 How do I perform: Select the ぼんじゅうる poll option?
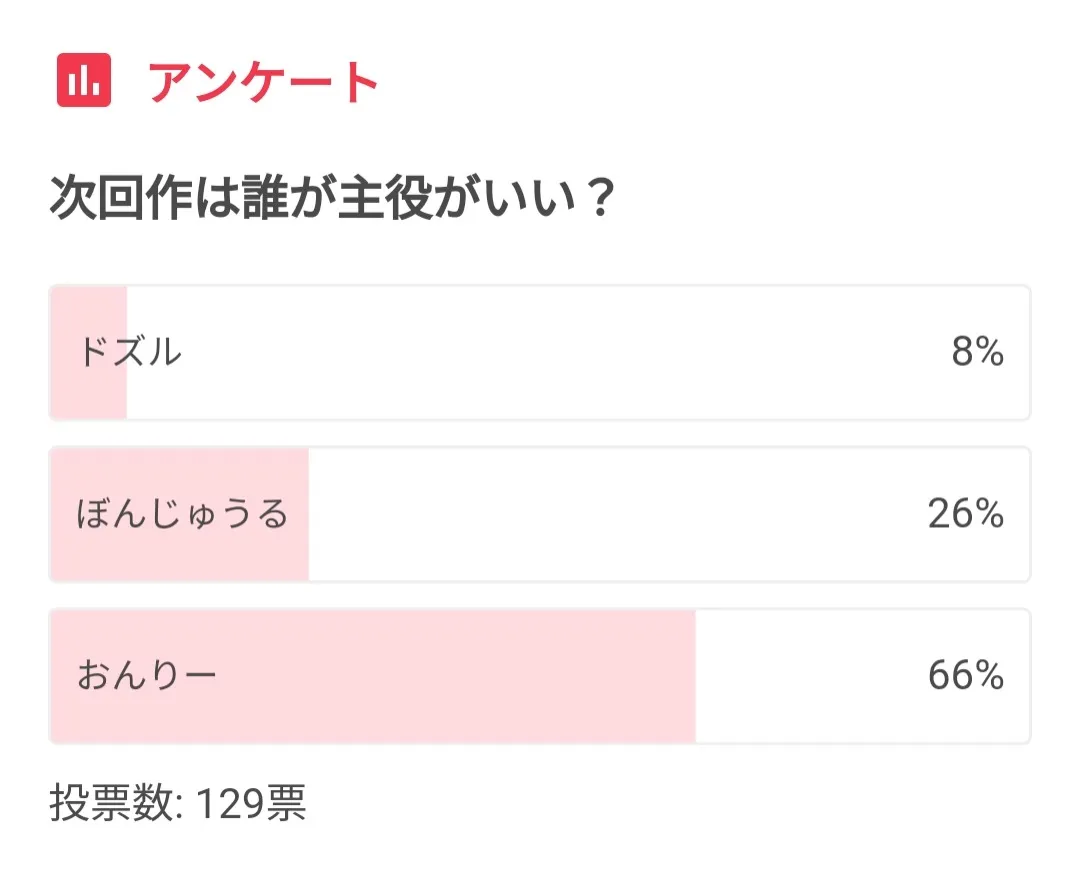point(540,515)
